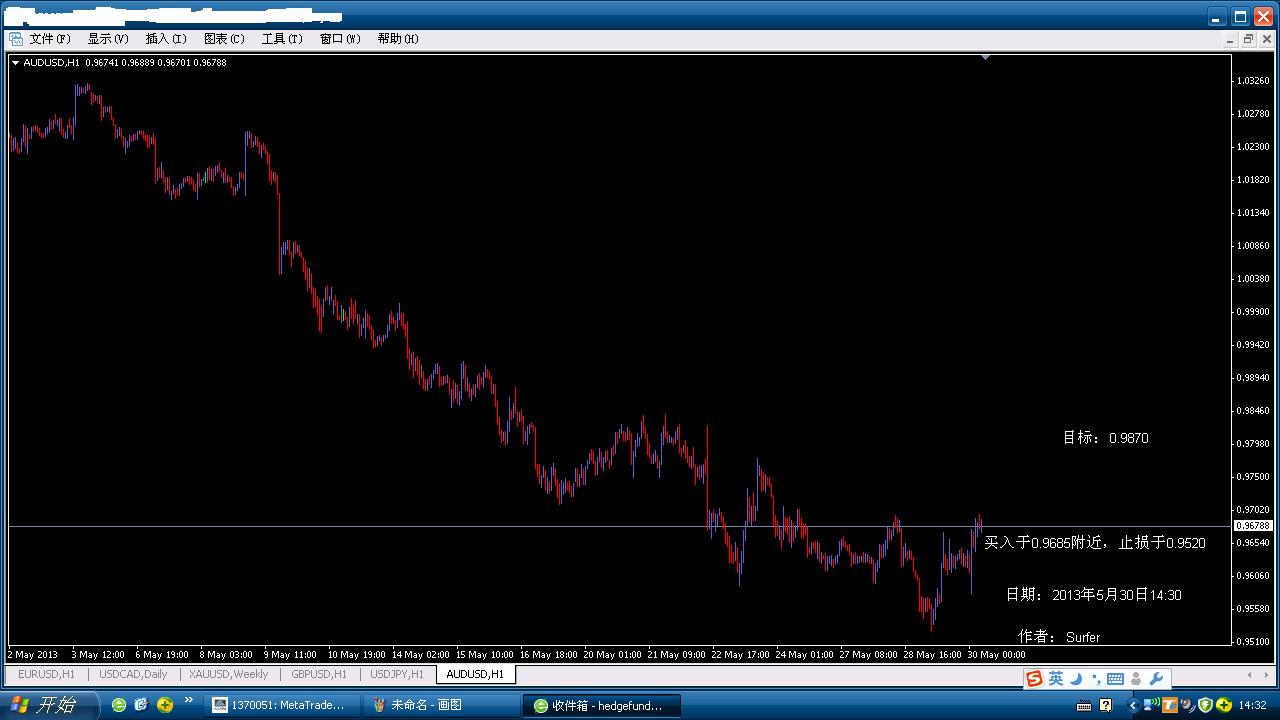The height and width of the screenshot is (720, 1280).
Task: Click the orange T tray icon
Action: point(1168,705)
